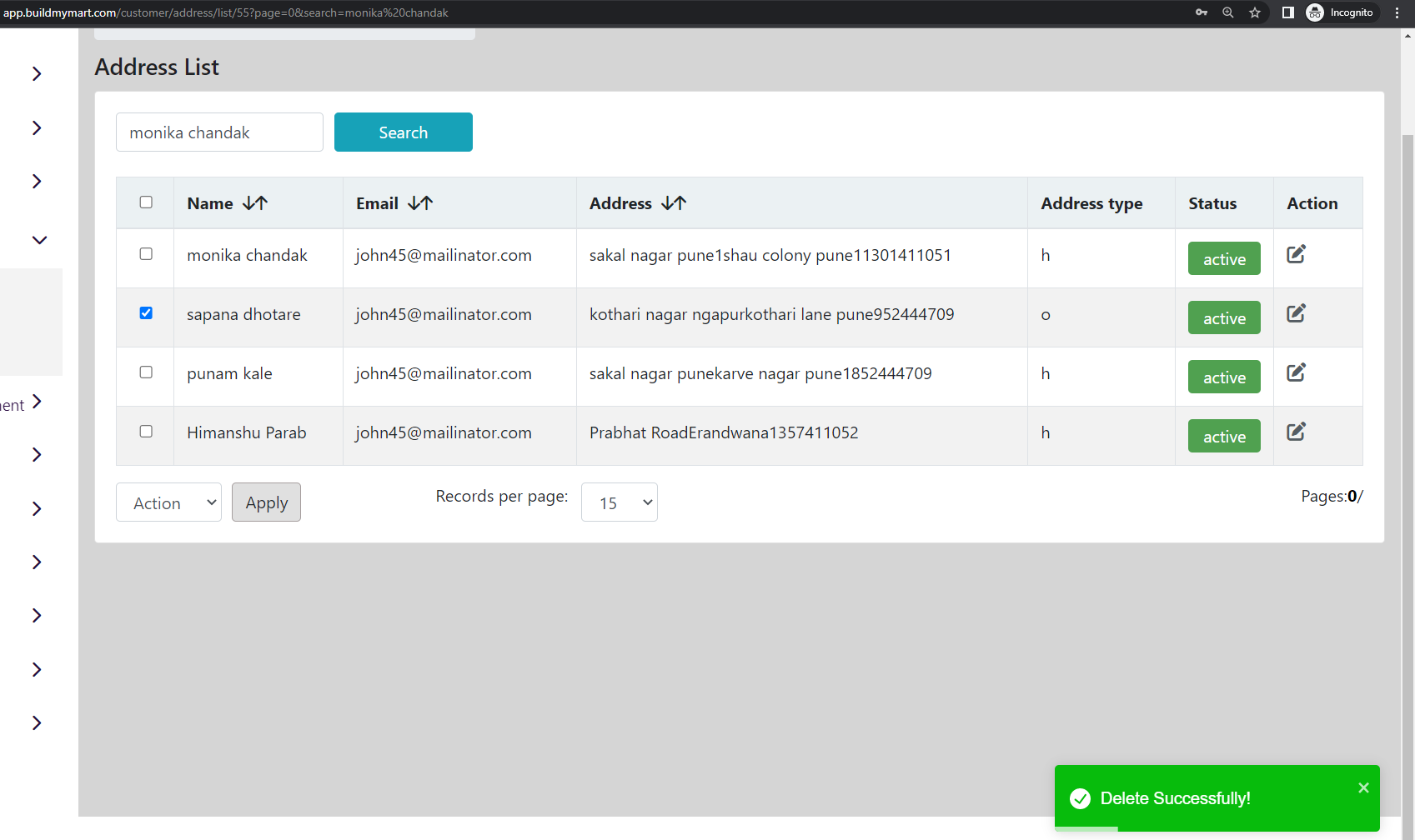This screenshot has height=840, width=1415.
Task: Open the bulk Action dropdown
Action: (168, 502)
